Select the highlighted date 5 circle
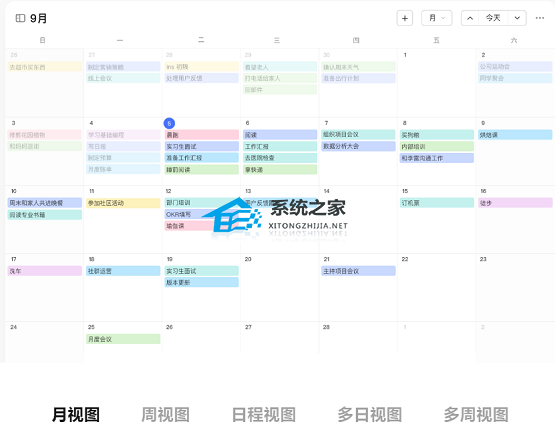Viewport: 555px width, 438px height. click(x=169, y=123)
